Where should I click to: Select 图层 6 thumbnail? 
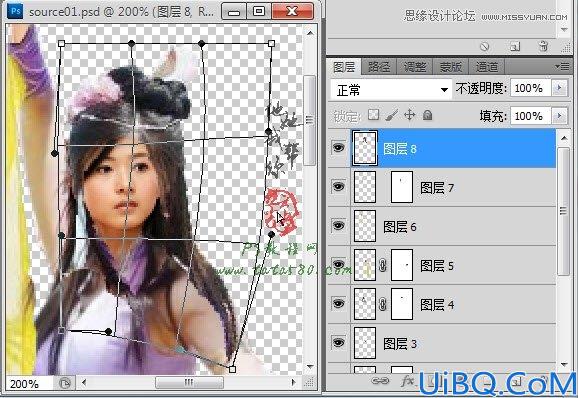(x=365, y=226)
